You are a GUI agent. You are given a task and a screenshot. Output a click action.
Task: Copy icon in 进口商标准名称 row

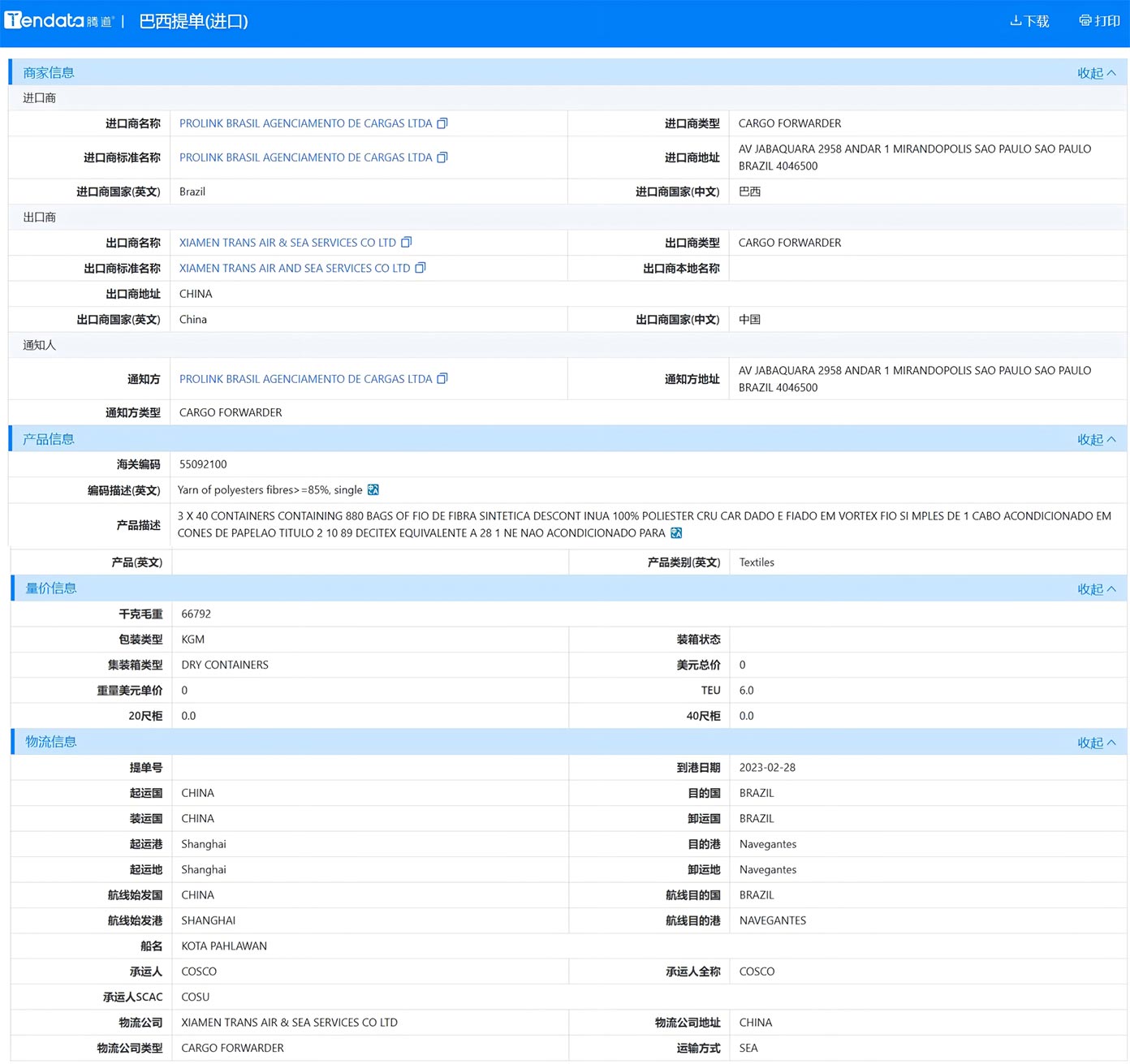[x=442, y=157]
